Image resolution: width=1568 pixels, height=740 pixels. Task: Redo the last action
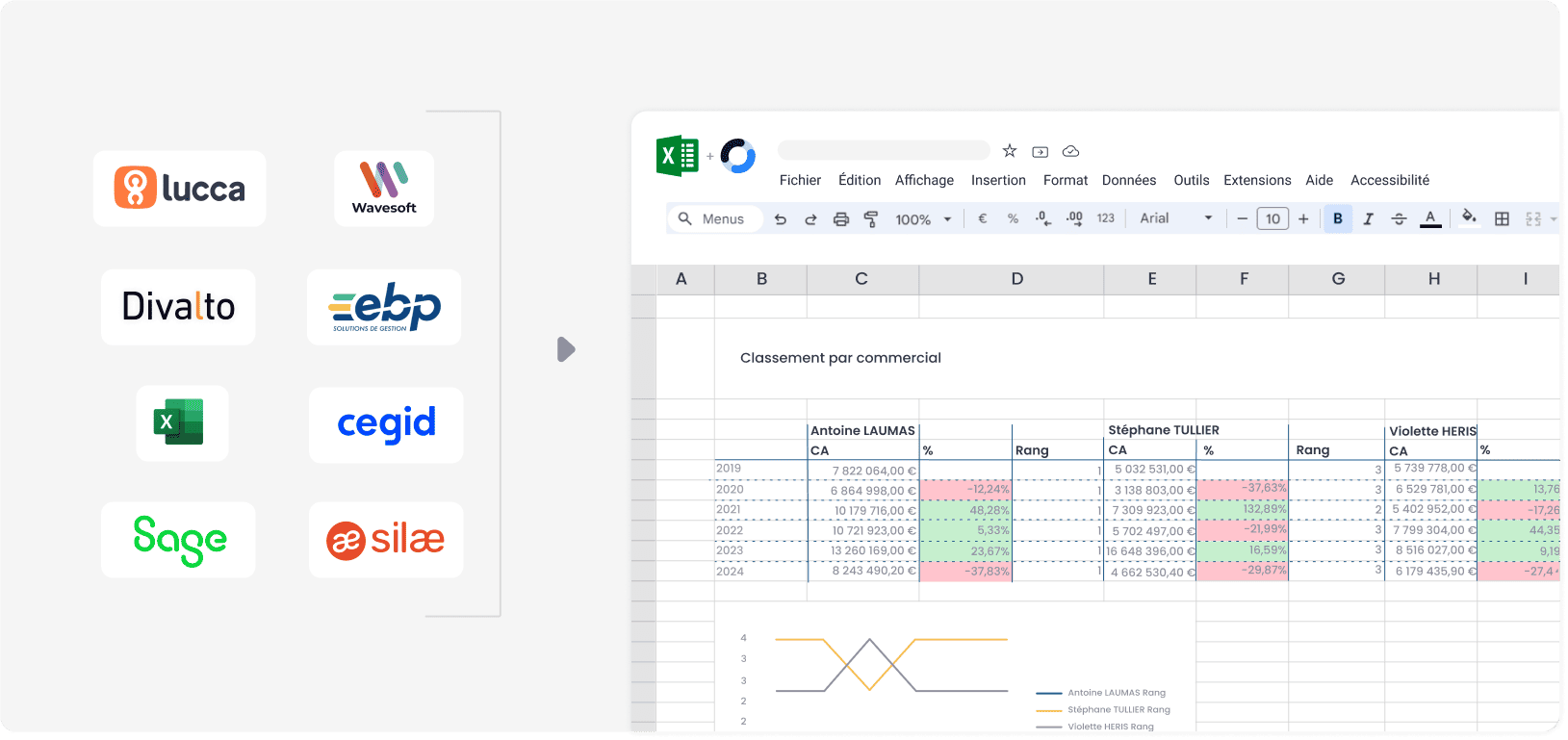[810, 219]
